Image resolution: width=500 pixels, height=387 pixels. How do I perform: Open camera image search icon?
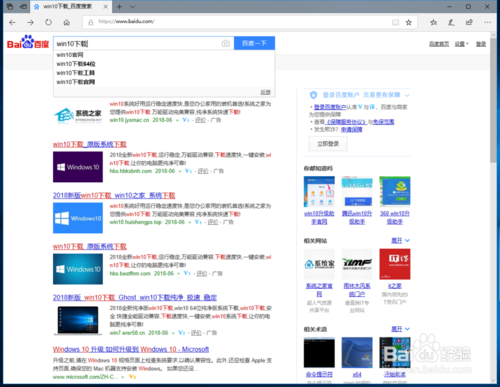pyautogui.click(x=226, y=43)
